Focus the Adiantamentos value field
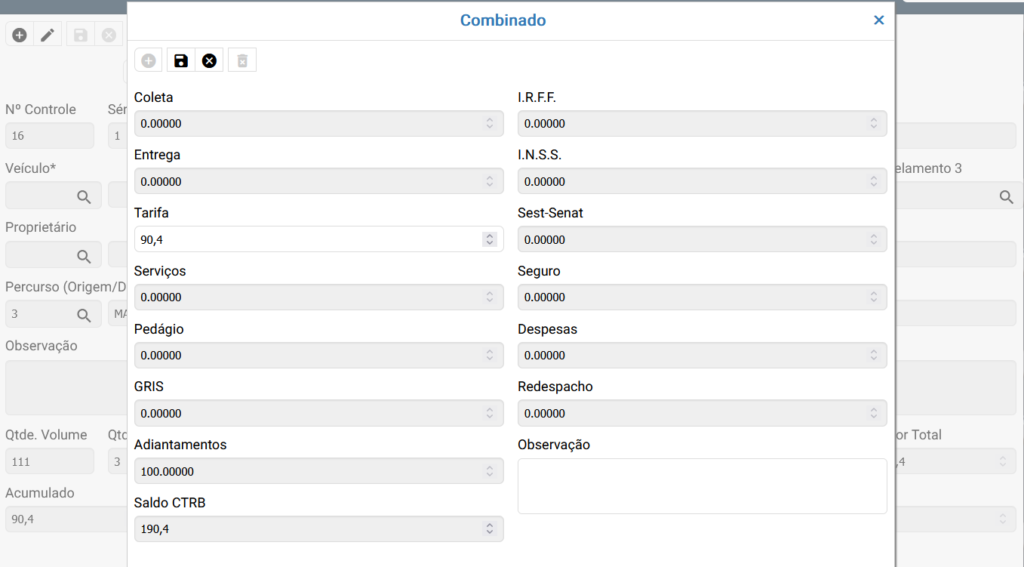Viewport: 1024px width, 567px height. (305, 471)
